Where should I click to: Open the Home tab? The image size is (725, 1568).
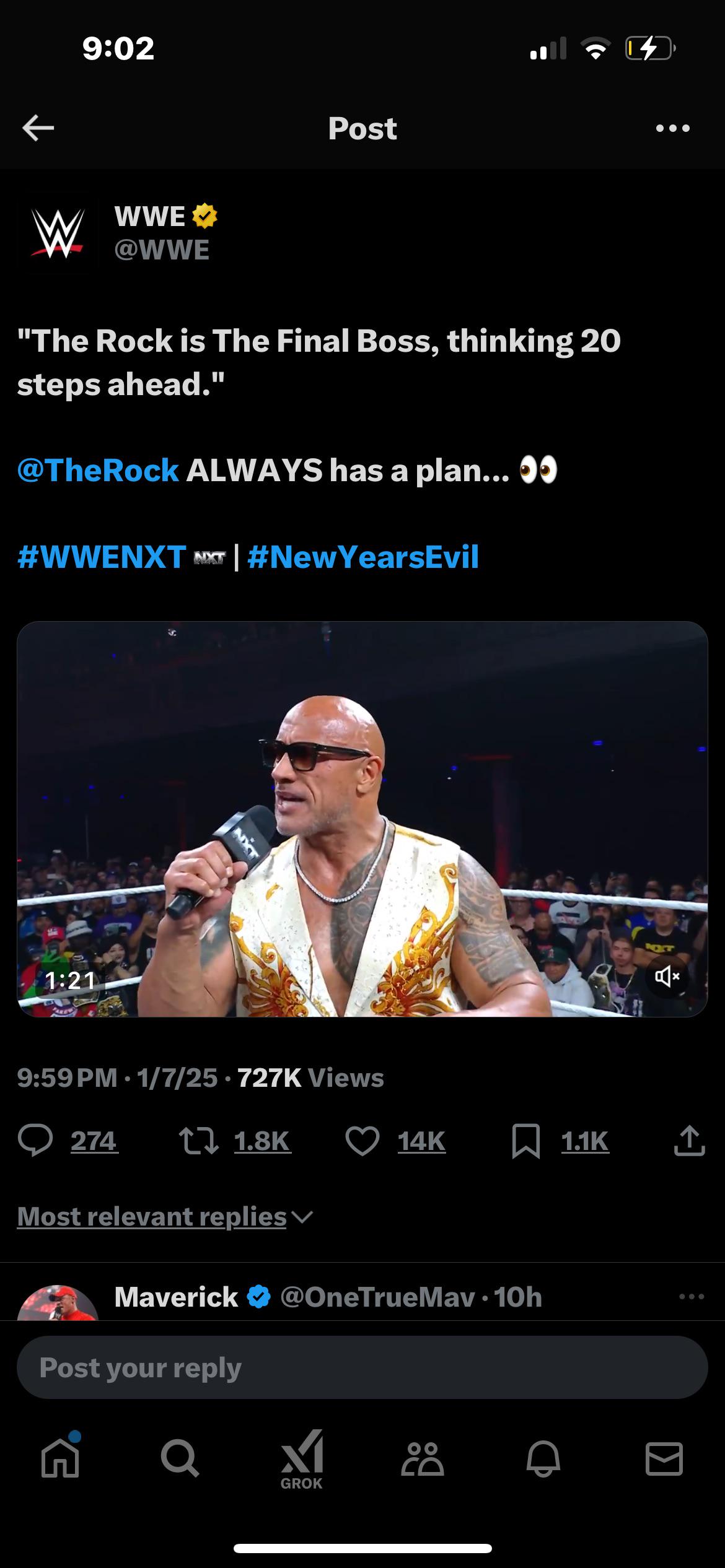(x=60, y=1459)
